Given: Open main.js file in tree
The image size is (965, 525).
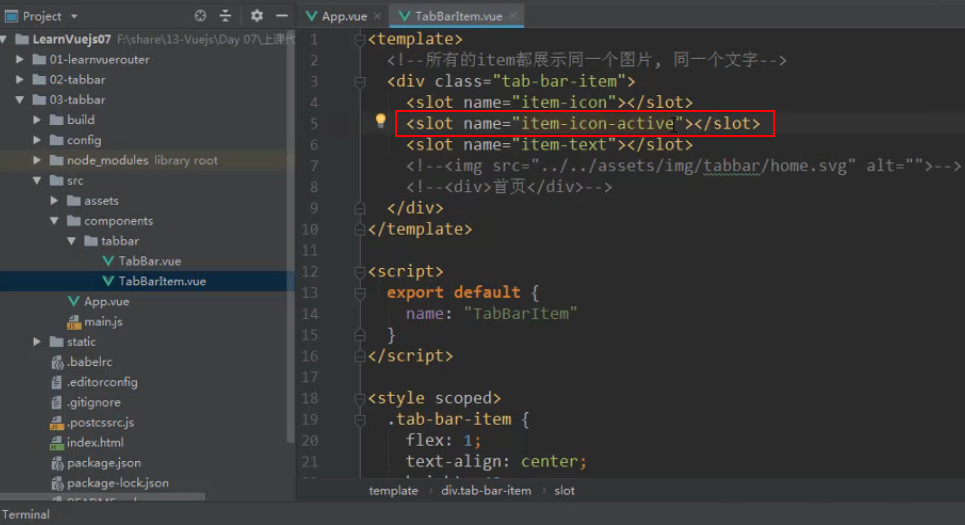Looking at the screenshot, I should [x=103, y=321].
